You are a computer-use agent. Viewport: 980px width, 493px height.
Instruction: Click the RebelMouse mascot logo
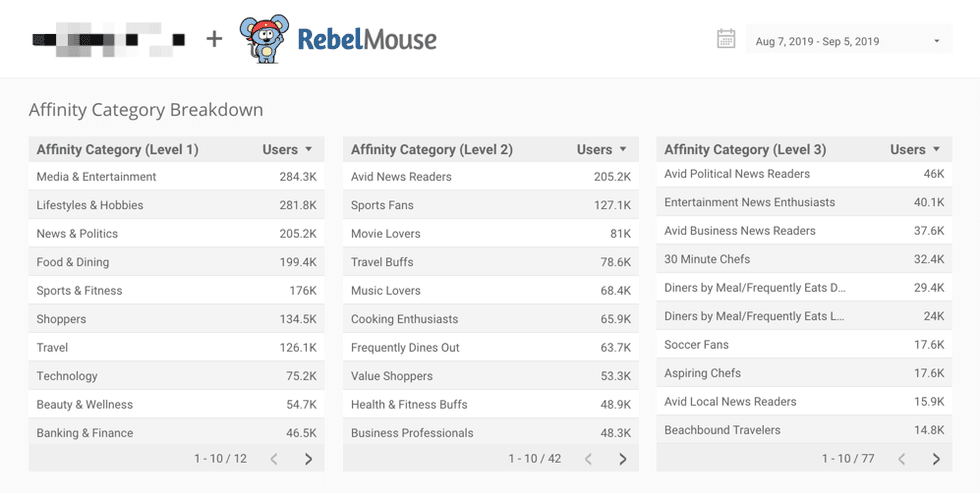click(x=263, y=40)
